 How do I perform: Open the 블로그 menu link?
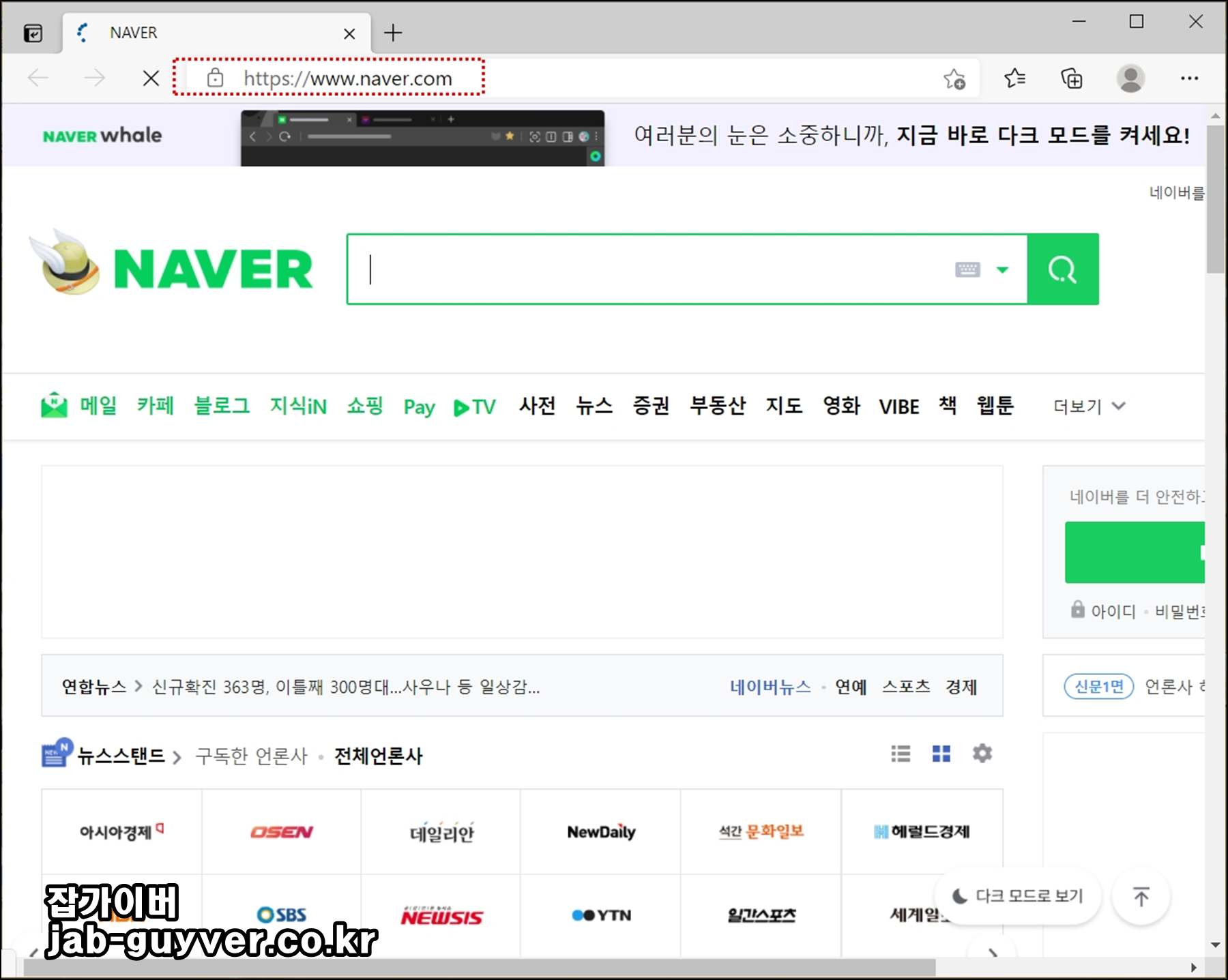(x=222, y=406)
